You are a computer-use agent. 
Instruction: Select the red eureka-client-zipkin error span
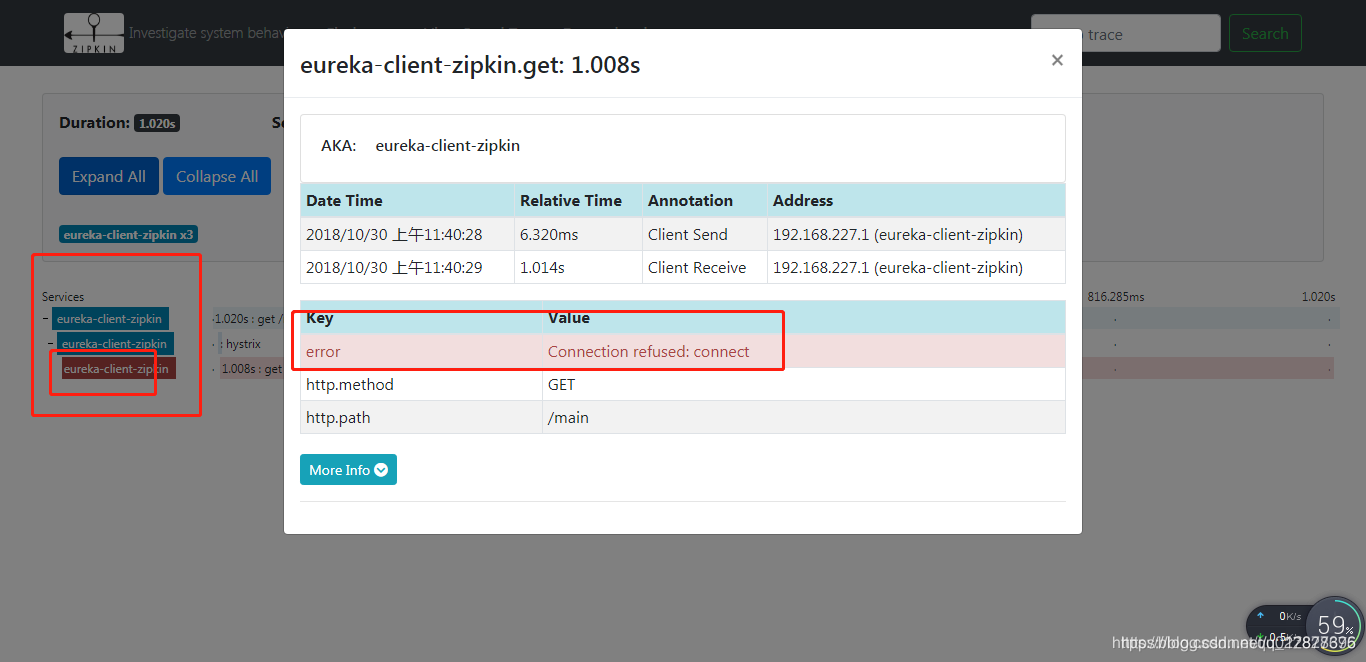coord(118,368)
